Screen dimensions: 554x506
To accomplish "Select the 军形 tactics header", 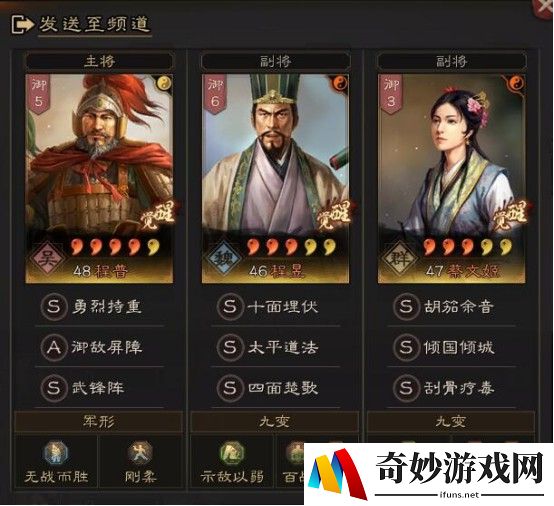I will 99,422.
